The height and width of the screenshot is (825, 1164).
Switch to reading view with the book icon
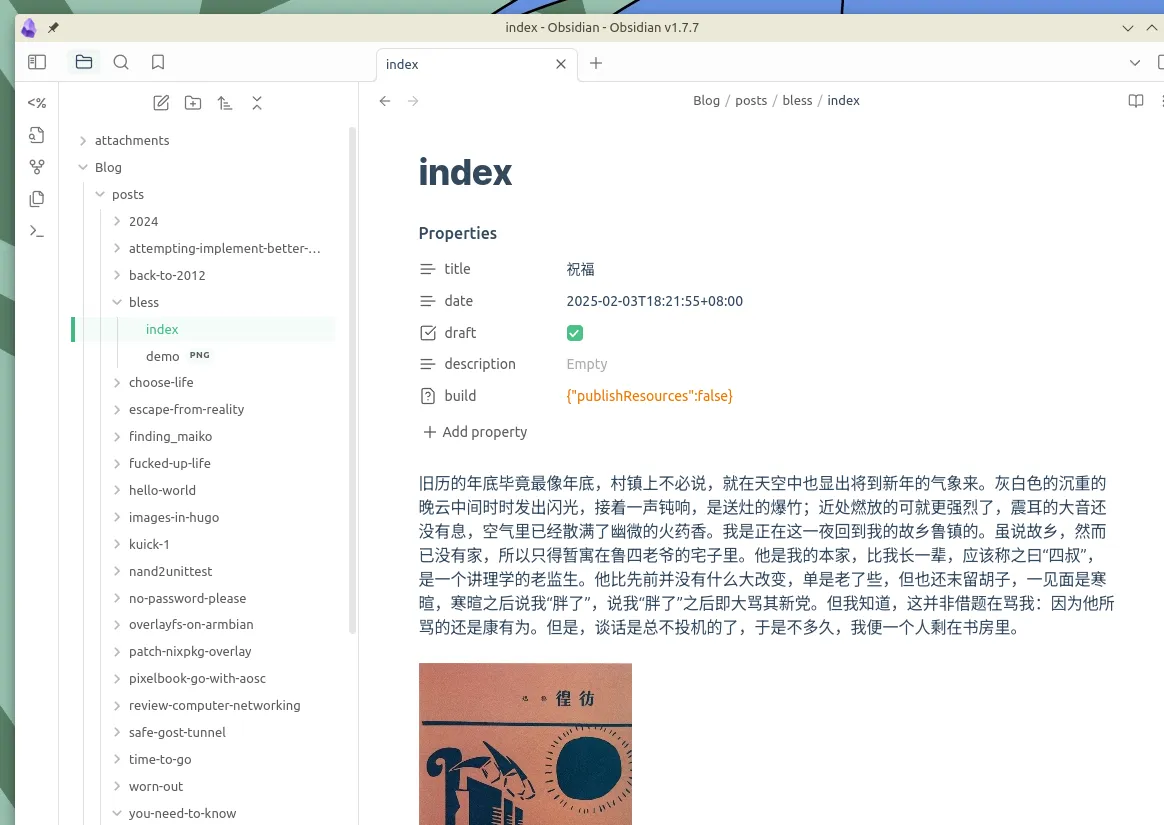click(1135, 100)
